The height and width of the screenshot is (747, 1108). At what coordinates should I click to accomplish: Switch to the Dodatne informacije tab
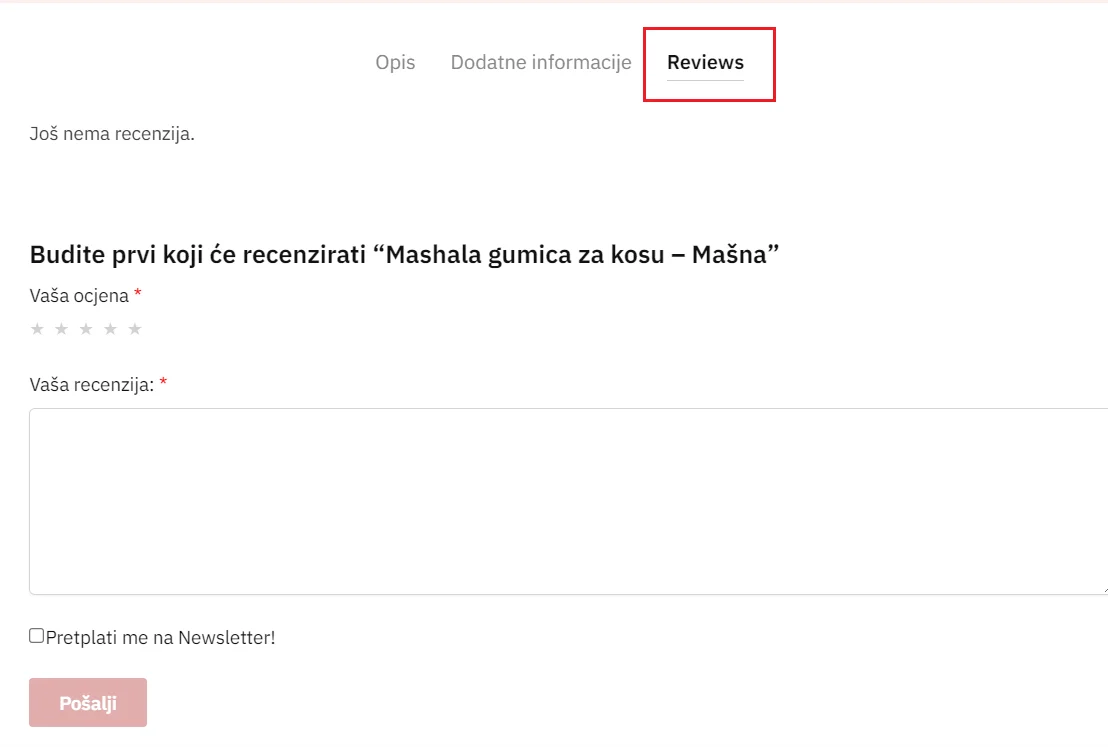point(541,62)
